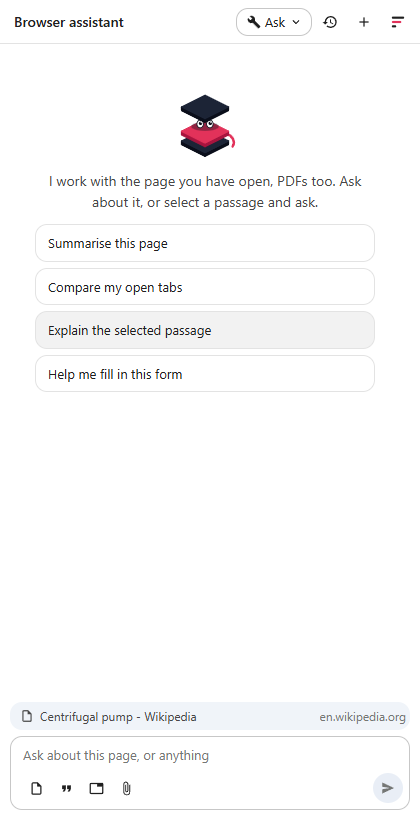Send the message with arrow button

[x=388, y=788]
